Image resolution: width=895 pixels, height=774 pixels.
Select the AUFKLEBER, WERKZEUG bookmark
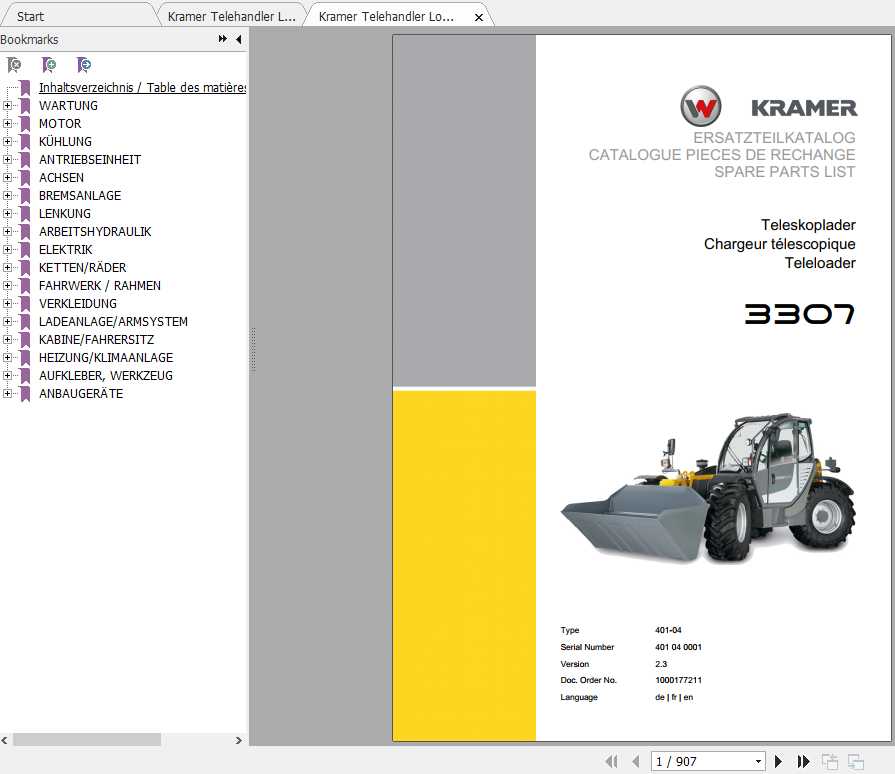point(106,376)
